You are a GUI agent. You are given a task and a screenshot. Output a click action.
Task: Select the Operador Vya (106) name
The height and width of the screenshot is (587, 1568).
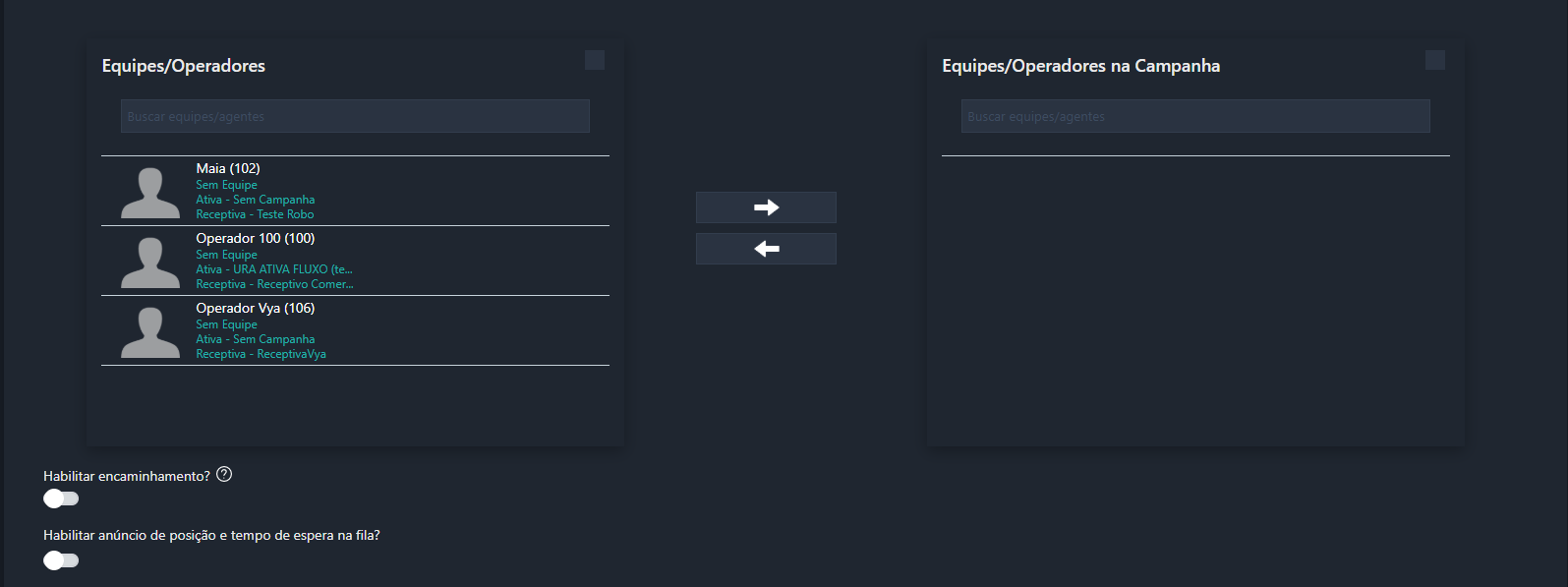coord(256,309)
